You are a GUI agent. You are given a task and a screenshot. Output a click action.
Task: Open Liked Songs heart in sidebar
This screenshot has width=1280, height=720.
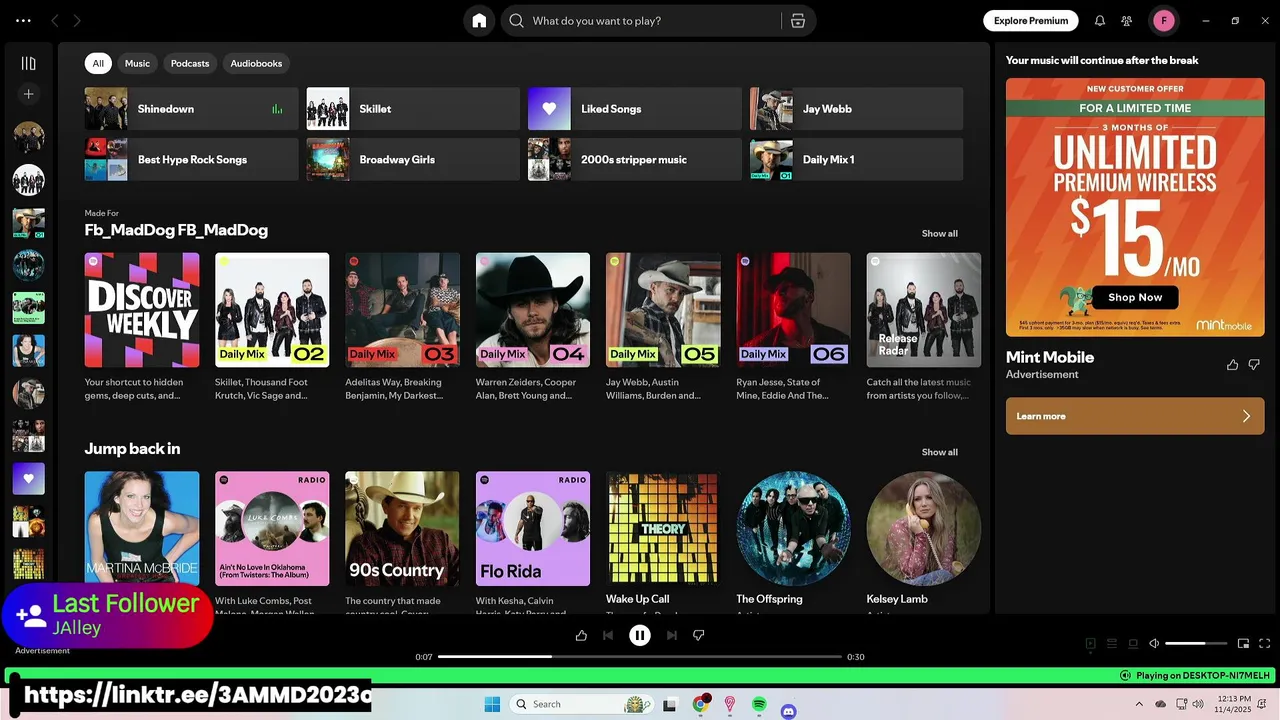(28, 478)
